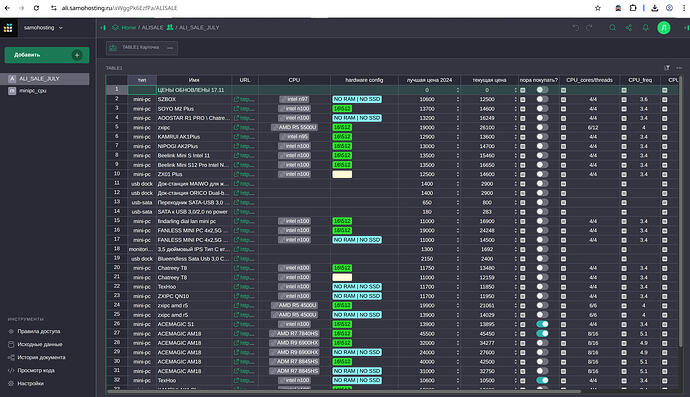
Task: Turn off 'пора покупать?' for TexHoo row 32
Action: coord(542,380)
